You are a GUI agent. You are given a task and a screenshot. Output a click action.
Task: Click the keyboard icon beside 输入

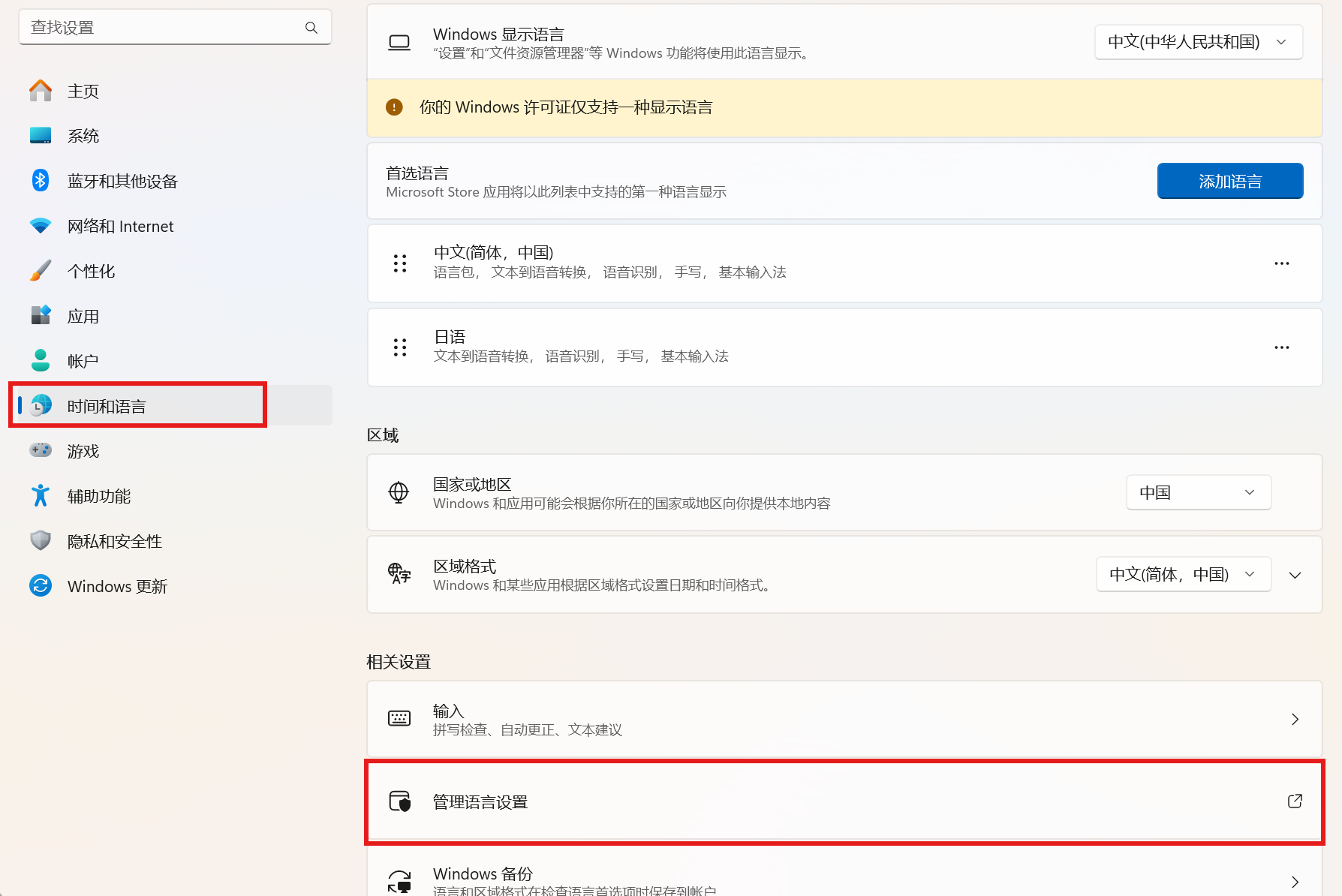point(399,718)
